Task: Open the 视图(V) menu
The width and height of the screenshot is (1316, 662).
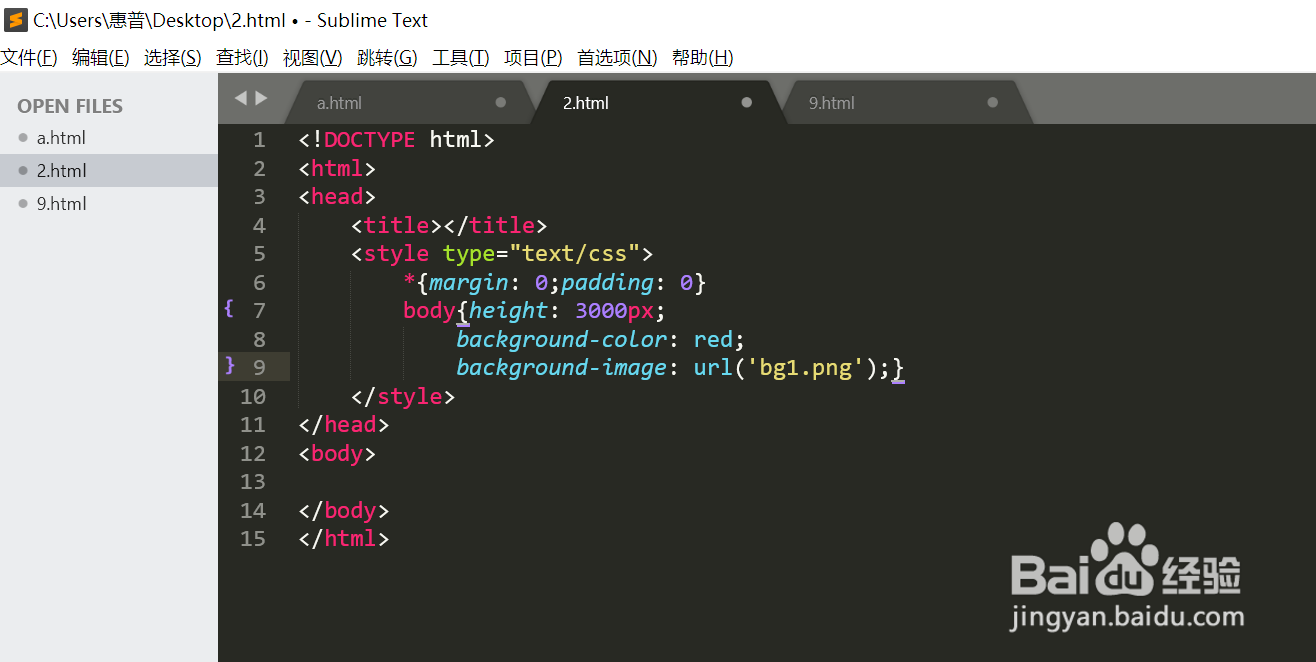Action: click(312, 58)
